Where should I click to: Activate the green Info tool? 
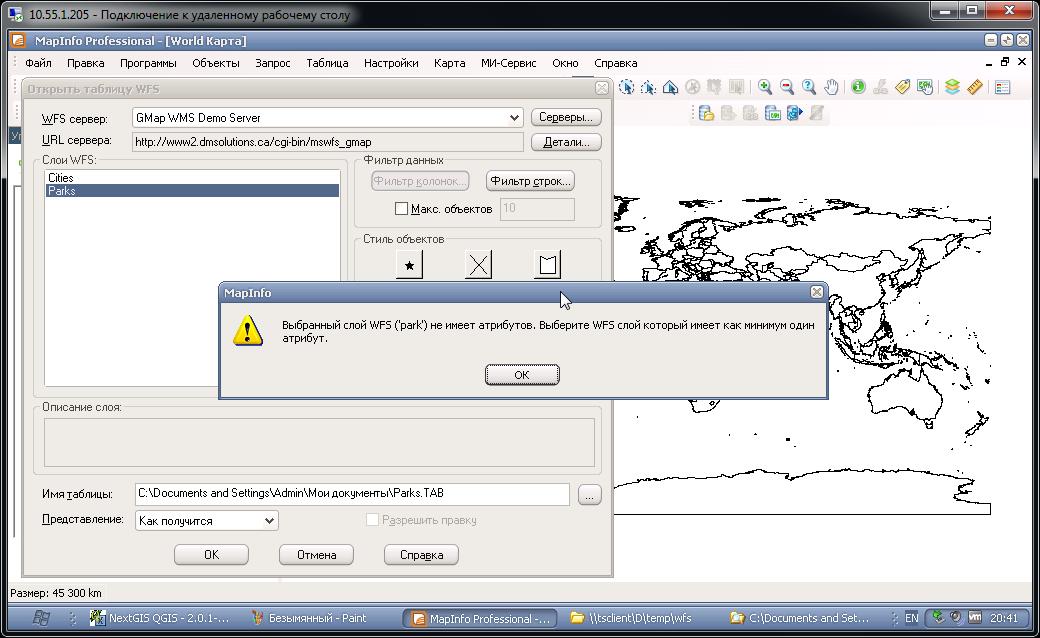click(x=858, y=87)
